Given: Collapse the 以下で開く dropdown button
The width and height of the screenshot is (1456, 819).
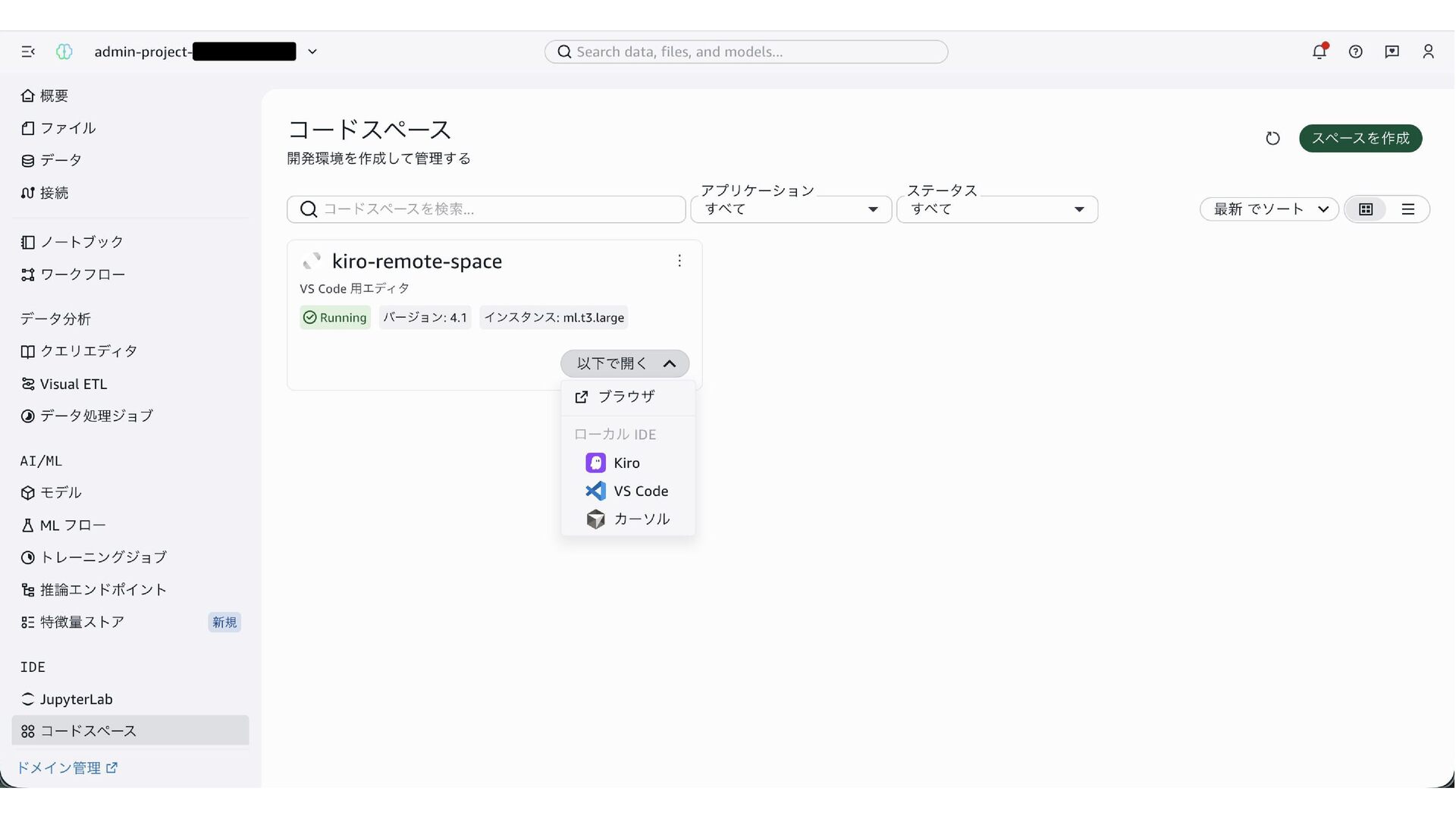Looking at the screenshot, I should coord(625,363).
